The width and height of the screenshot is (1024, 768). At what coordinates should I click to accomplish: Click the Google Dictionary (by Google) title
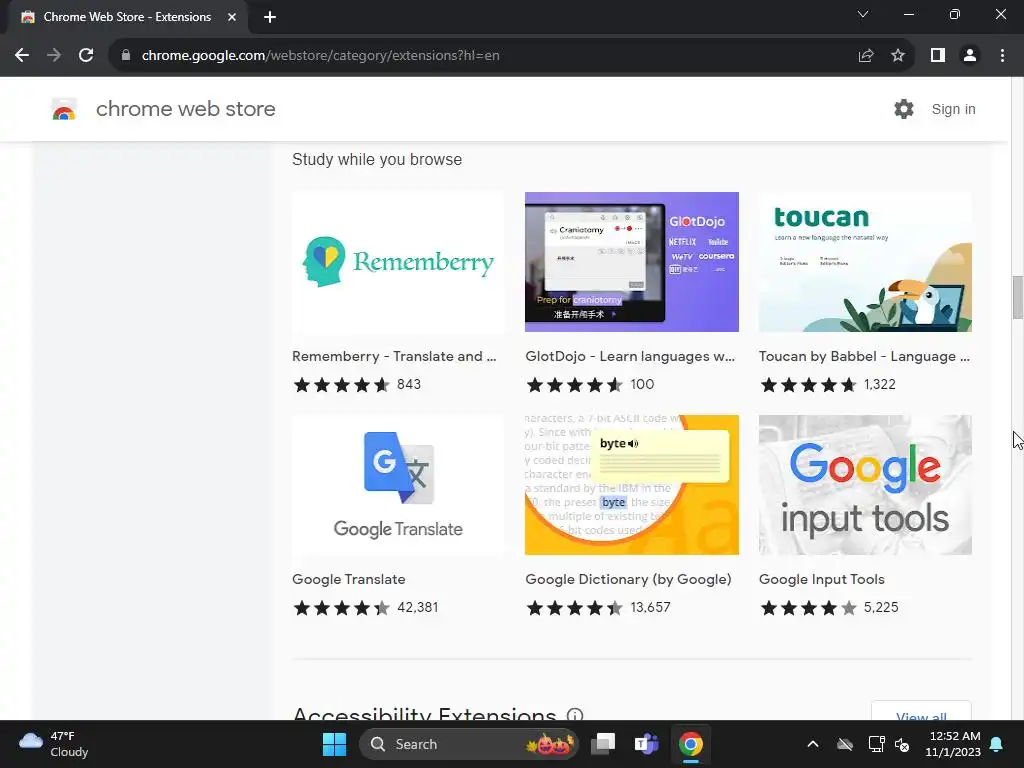pyautogui.click(x=628, y=579)
